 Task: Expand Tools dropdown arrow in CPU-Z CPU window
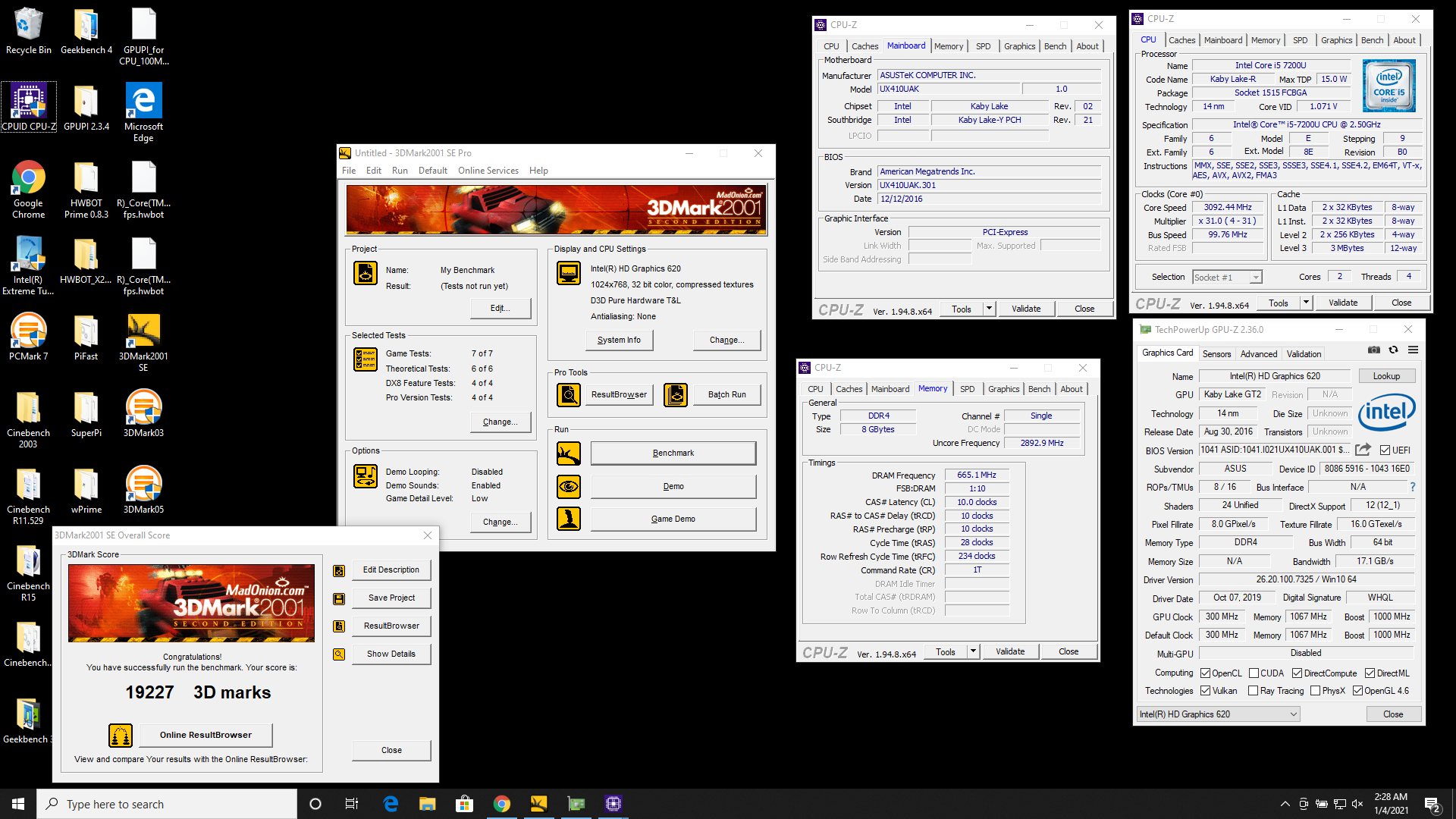coord(1306,303)
